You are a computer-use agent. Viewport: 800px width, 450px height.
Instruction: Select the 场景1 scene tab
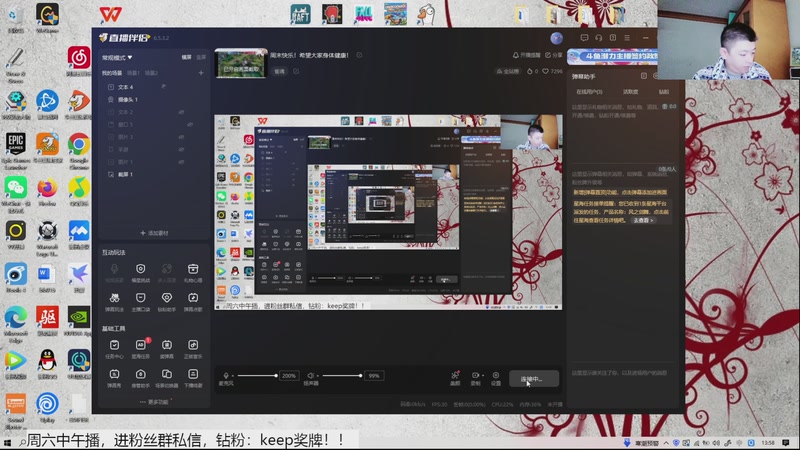pos(133,73)
